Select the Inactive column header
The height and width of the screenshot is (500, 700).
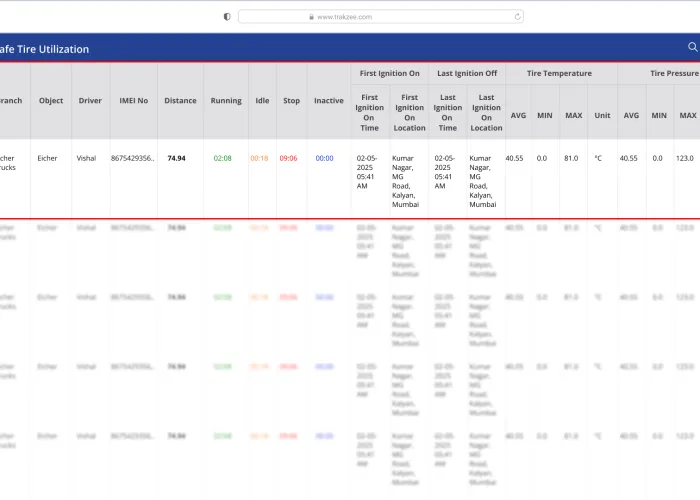tap(328, 101)
